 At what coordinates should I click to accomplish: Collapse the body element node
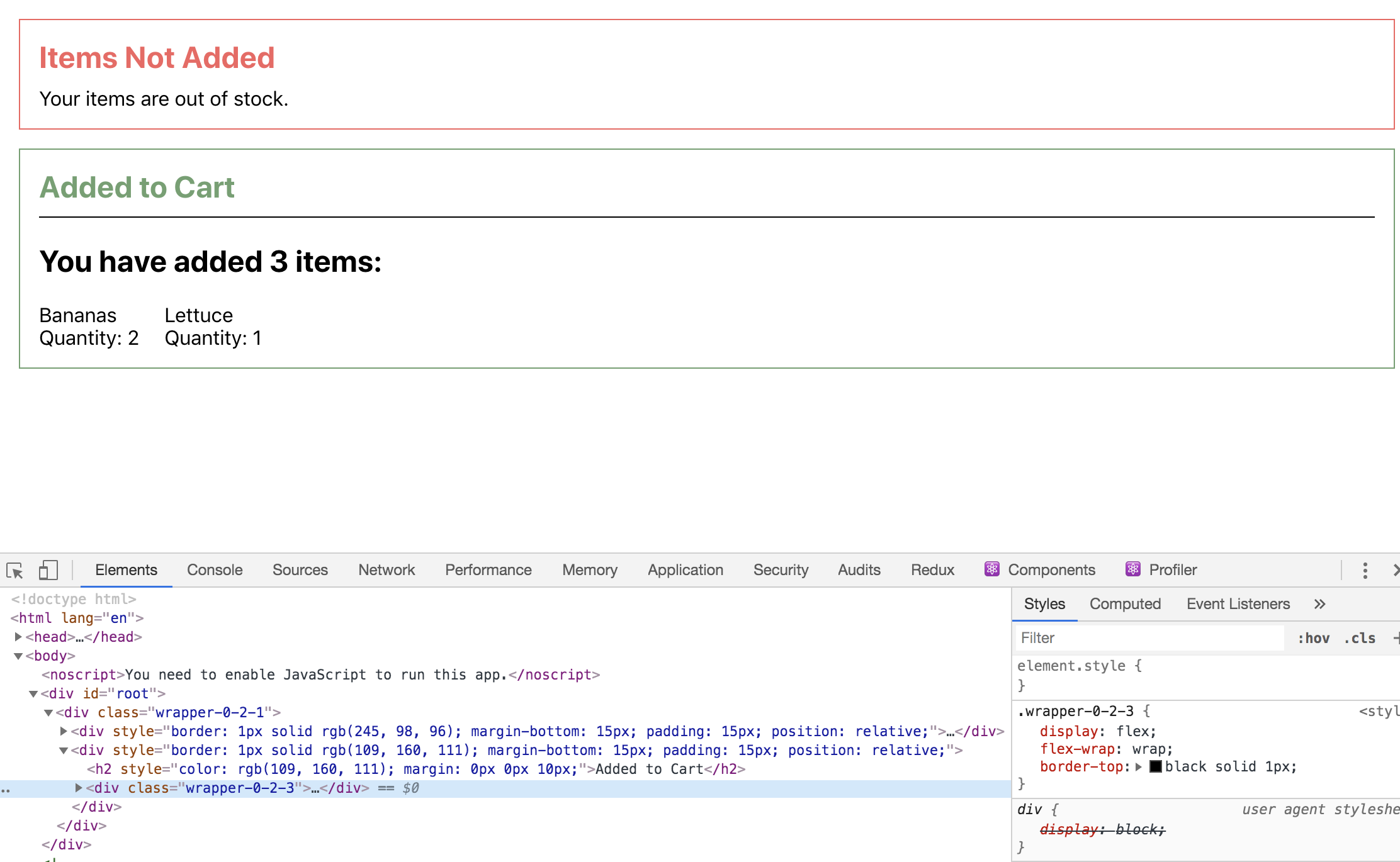pos(18,656)
